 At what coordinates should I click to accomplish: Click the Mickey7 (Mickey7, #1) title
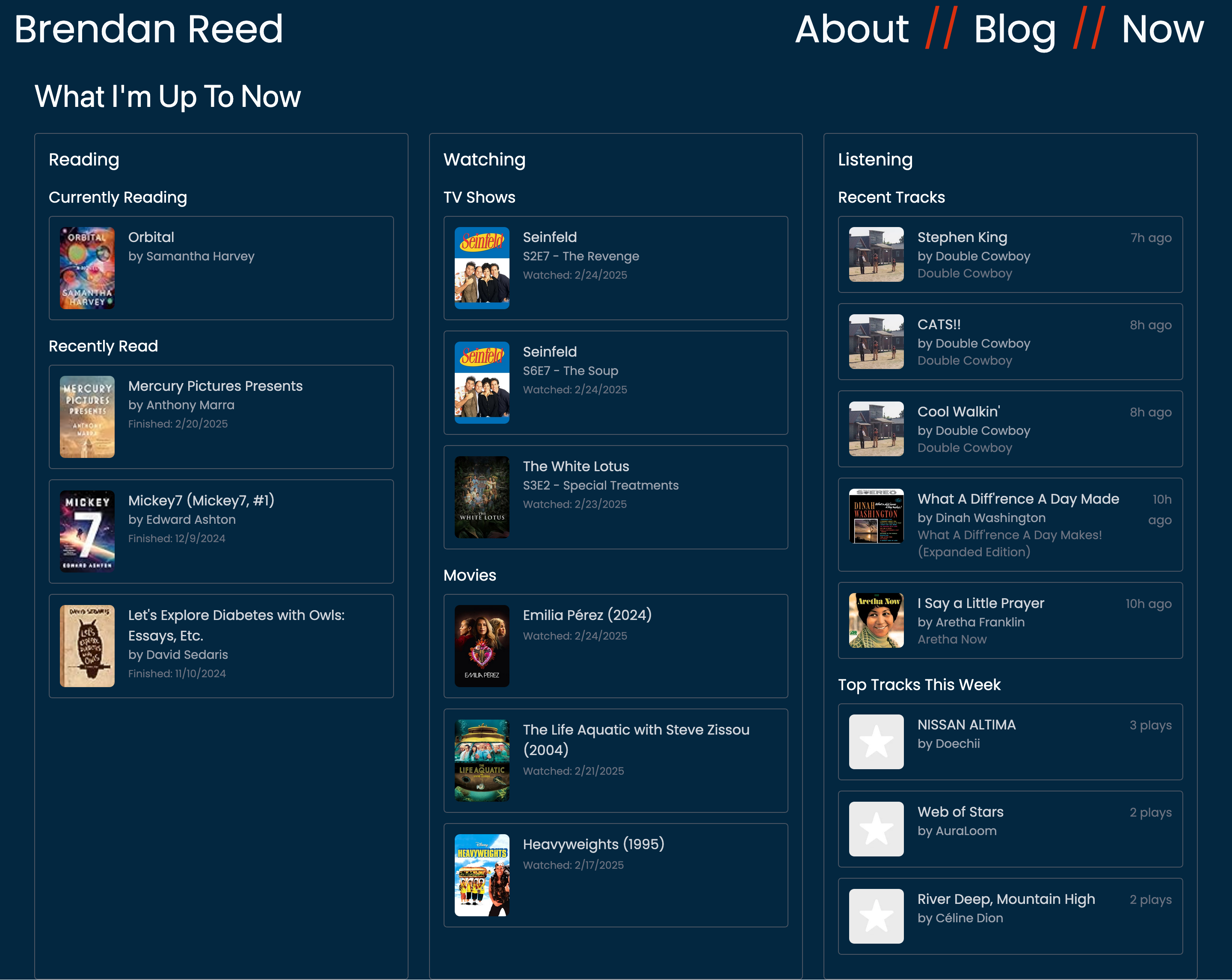[x=201, y=500]
